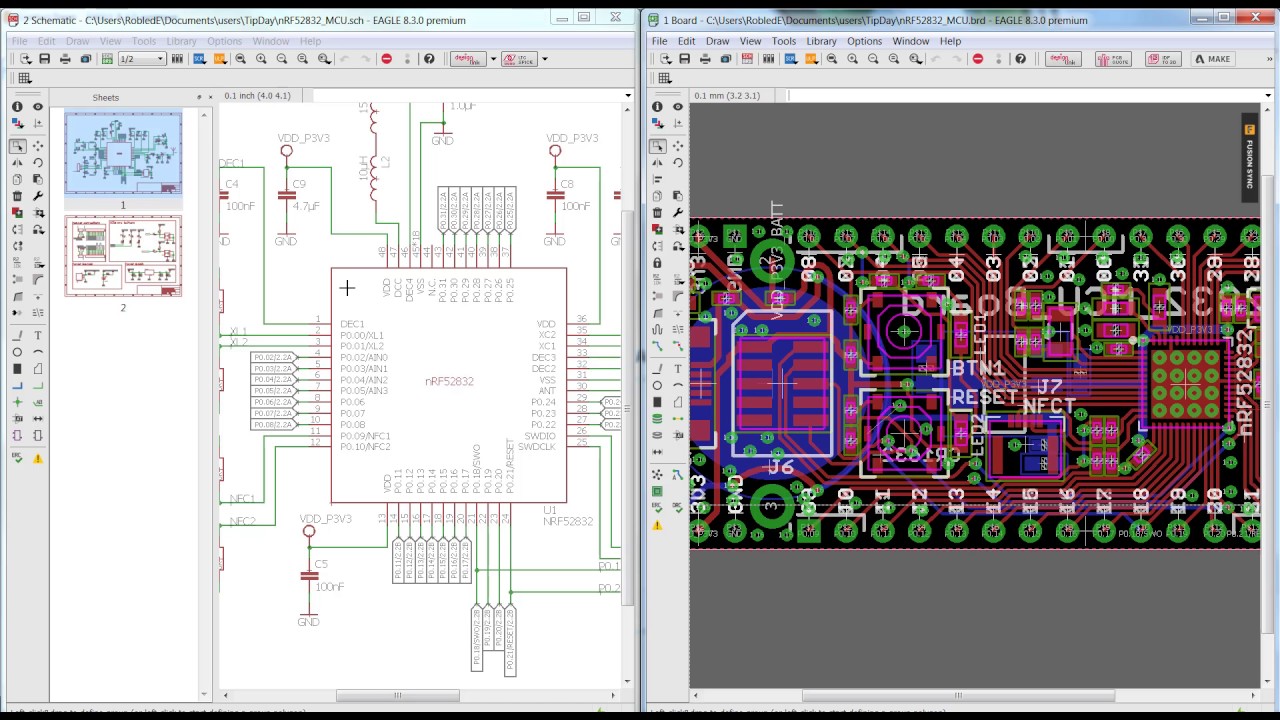Open dropdown arrow next to Design Link in Schematic

493,59
